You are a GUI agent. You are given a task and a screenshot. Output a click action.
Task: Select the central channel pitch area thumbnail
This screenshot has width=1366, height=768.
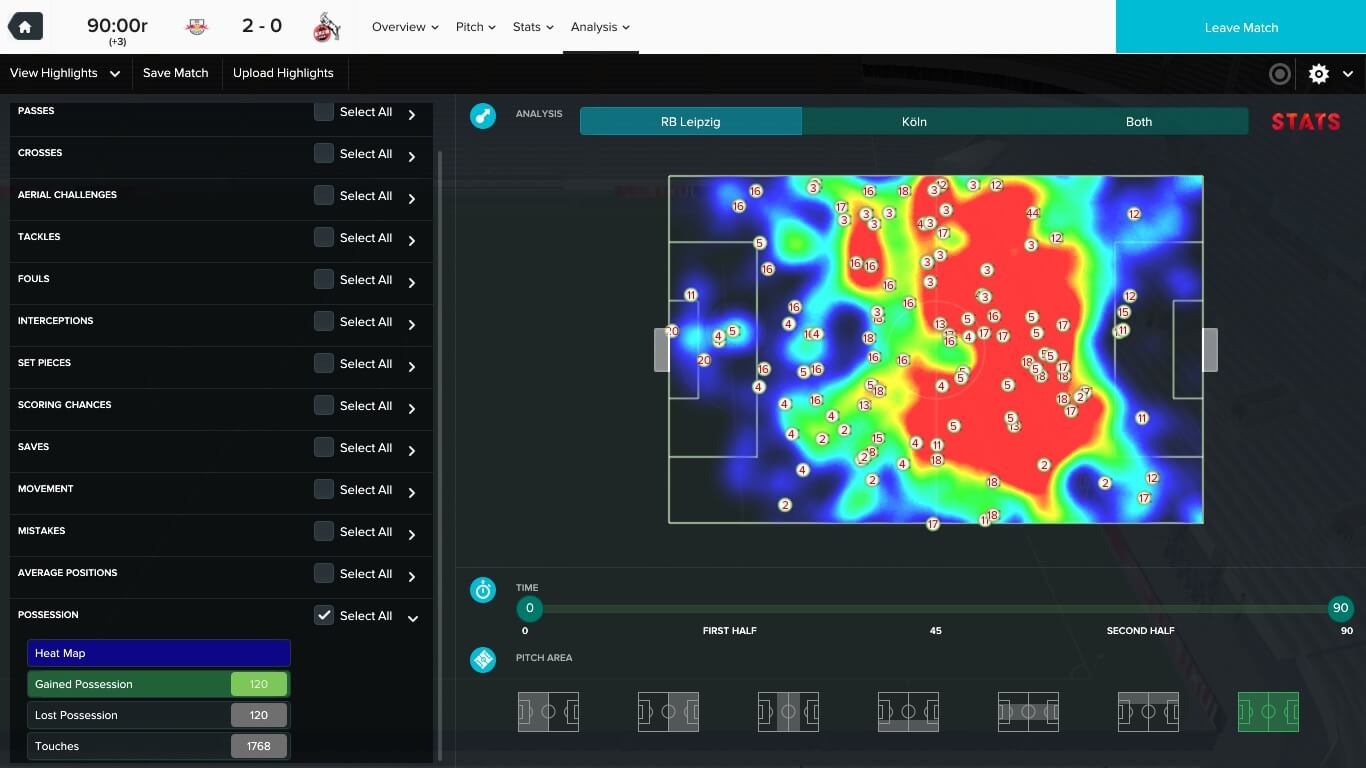(1028, 712)
